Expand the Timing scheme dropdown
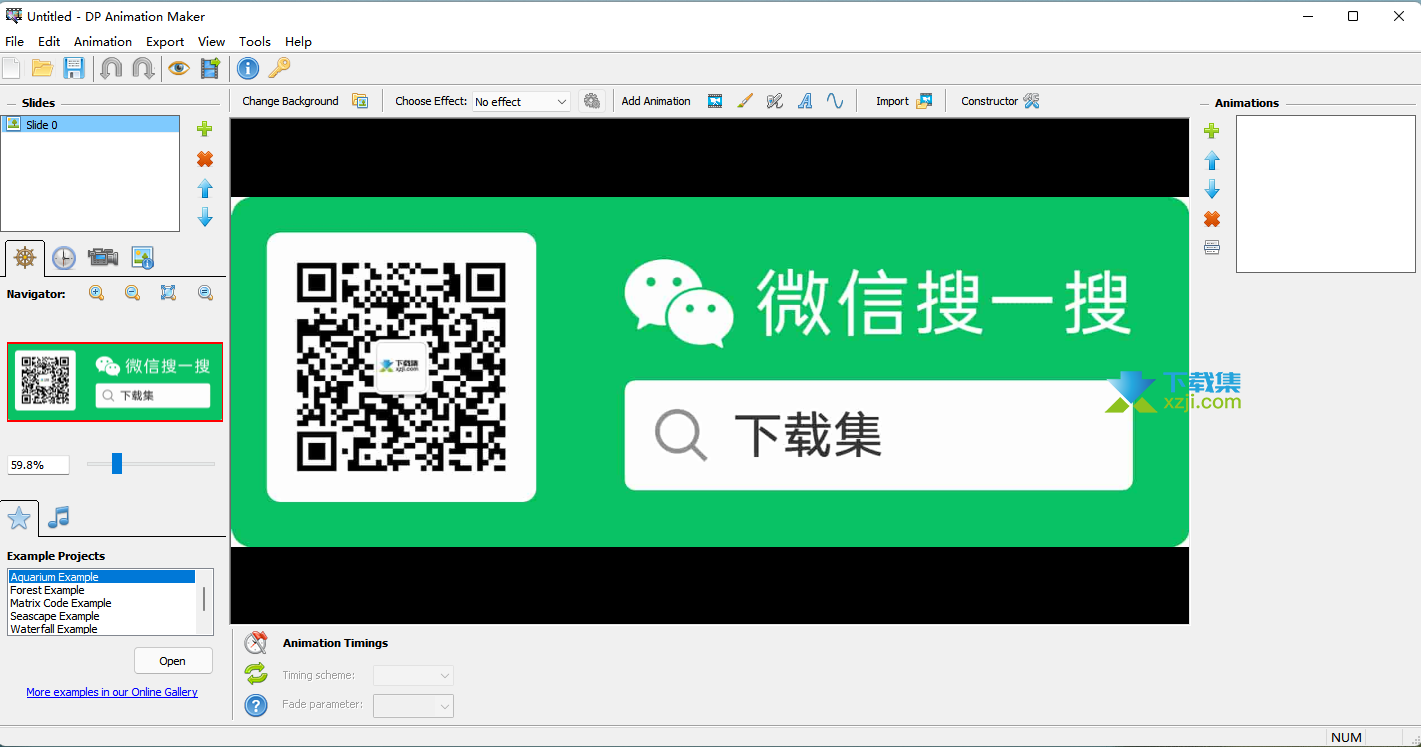1421x747 pixels. (413, 676)
